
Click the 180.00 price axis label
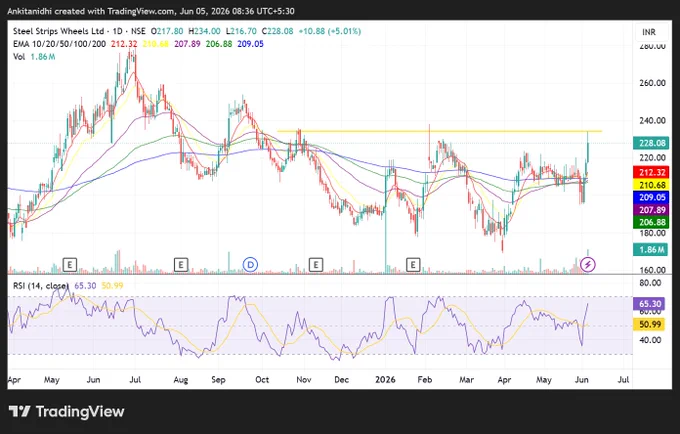(652, 233)
